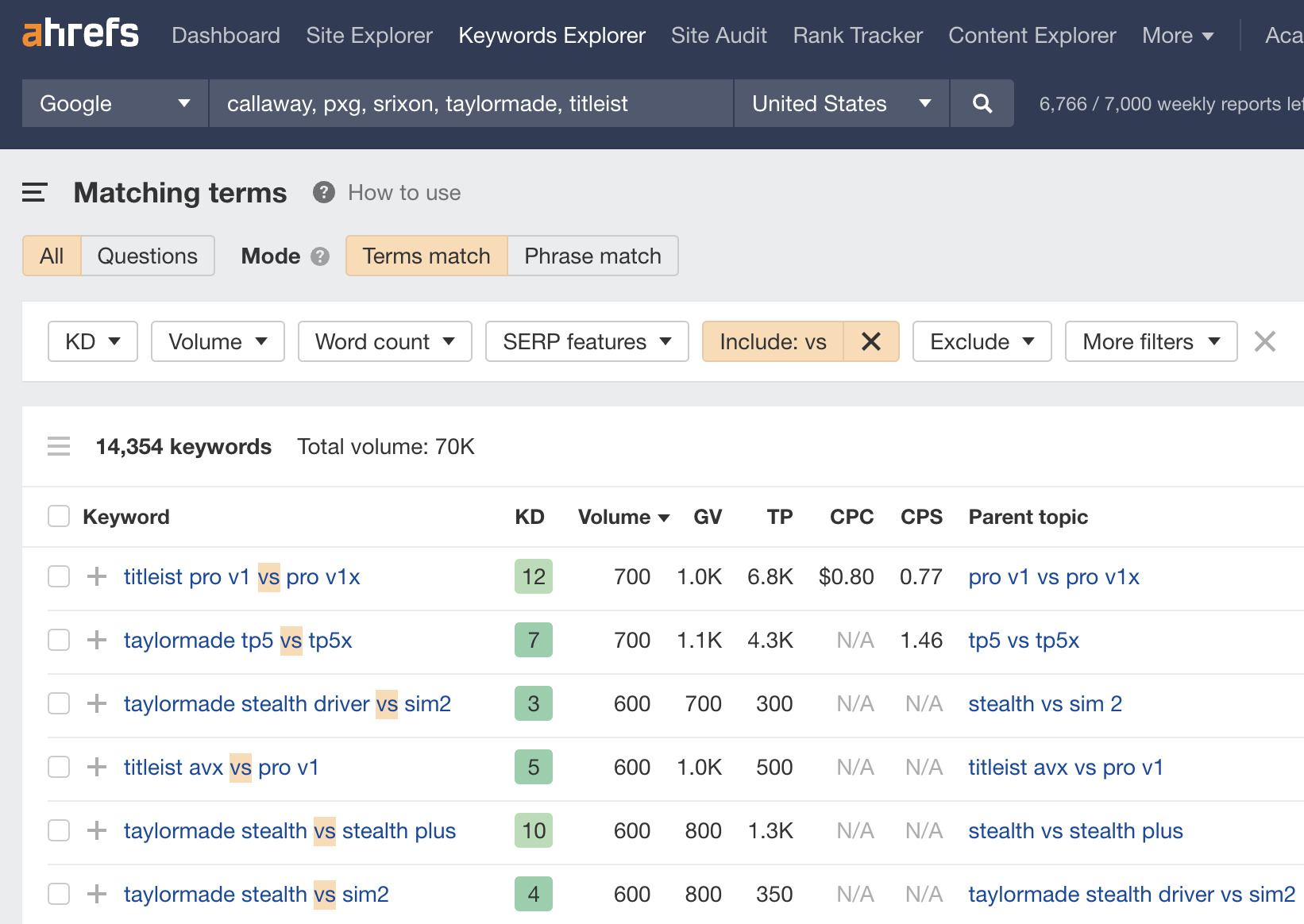The image size is (1304, 924).
Task: Open the 'pro v1 vs pro v1x' parent topic link
Action: 1053,577
